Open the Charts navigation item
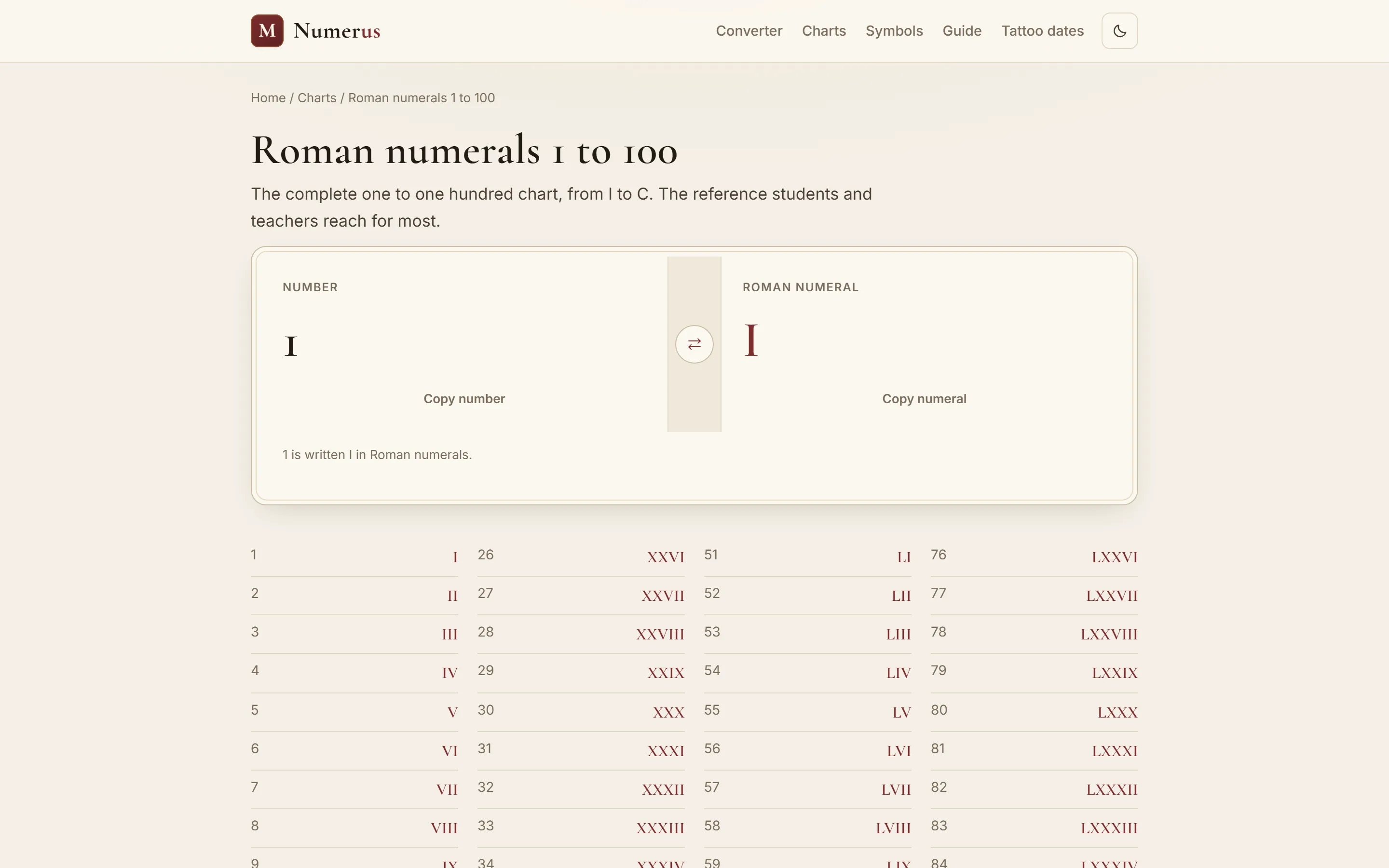 (x=824, y=31)
